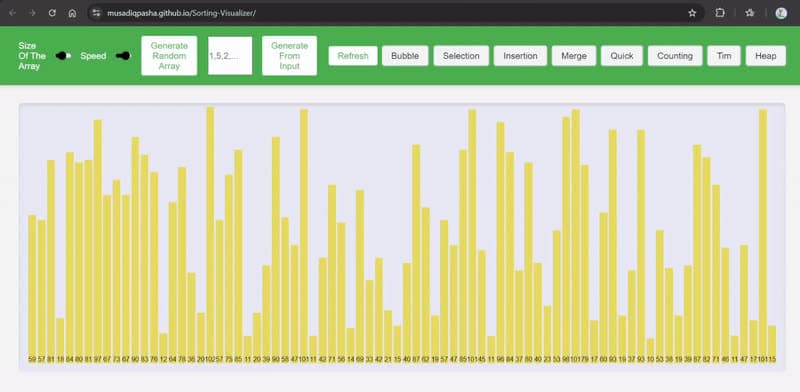Adjust the Size Of The Array slider
The width and height of the screenshot is (800, 392).
[63, 56]
